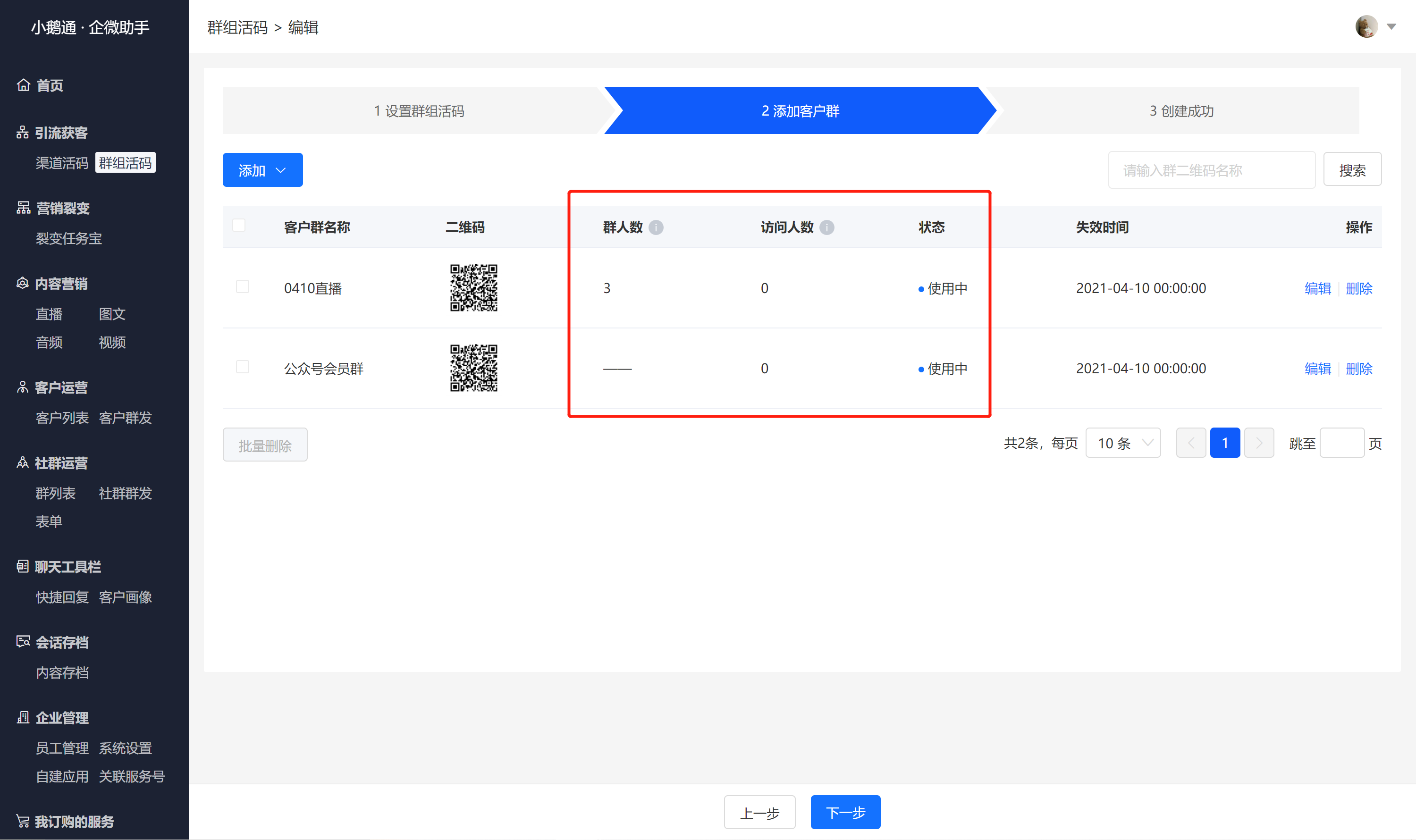Screen dimensions: 1416x840
Task: Open 内容存档 in sidebar
Action: [x=62, y=672]
